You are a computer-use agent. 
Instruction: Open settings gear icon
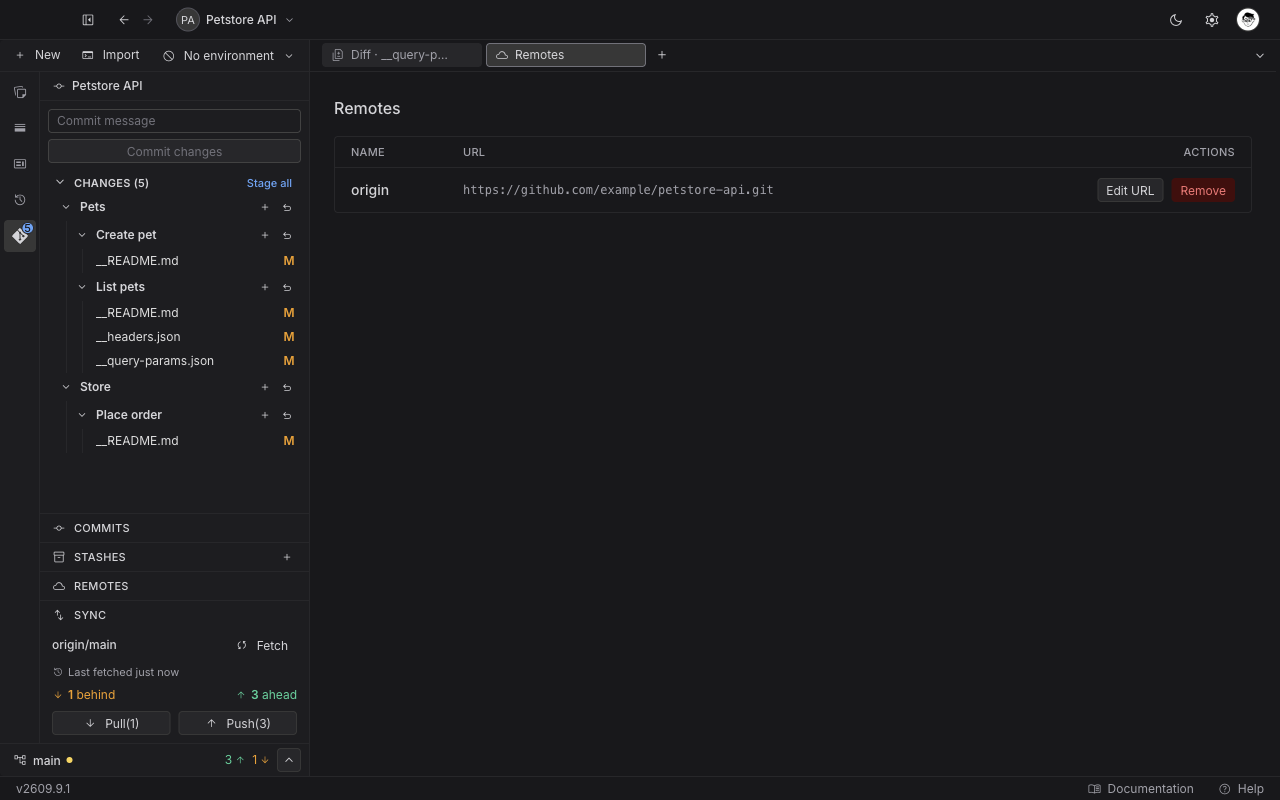click(x=1212, y=20)
